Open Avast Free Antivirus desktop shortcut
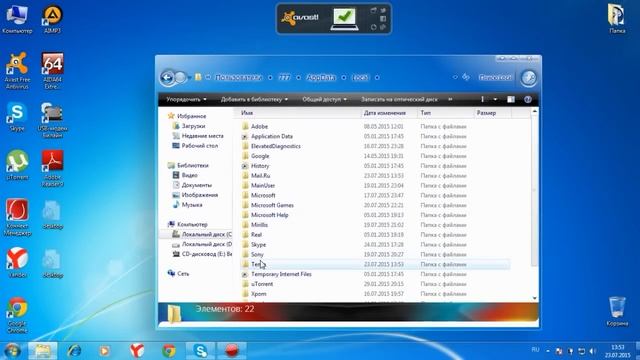This screenshot has height=360, width=640. tap(17, 71)
